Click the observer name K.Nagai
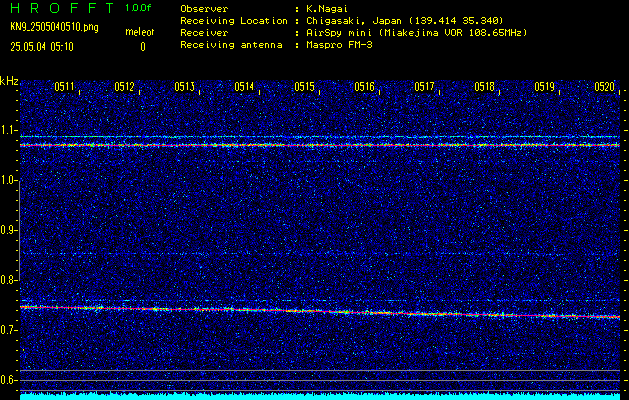Viewport: 629px width, 400px height. 327,9
